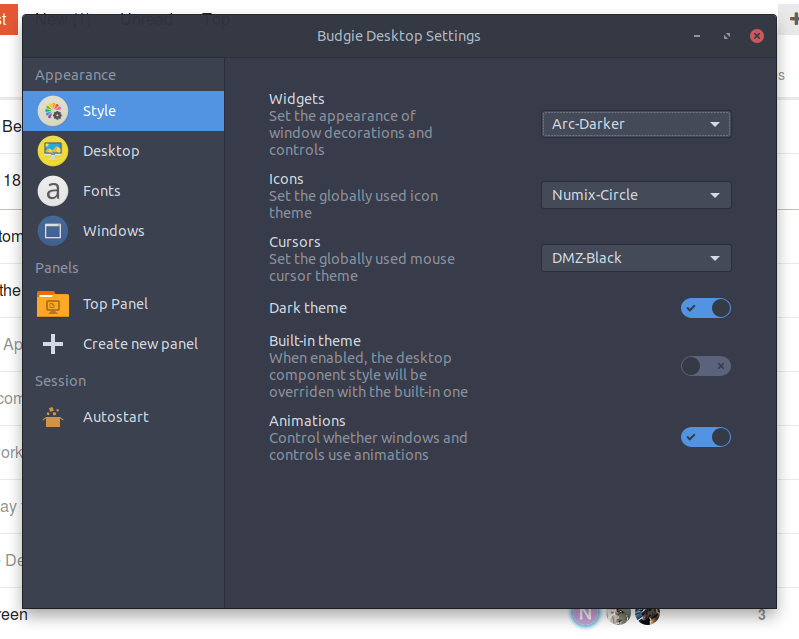
Task: Minimize the Budgie Desktop Settings window
Action: coord(697,36)
